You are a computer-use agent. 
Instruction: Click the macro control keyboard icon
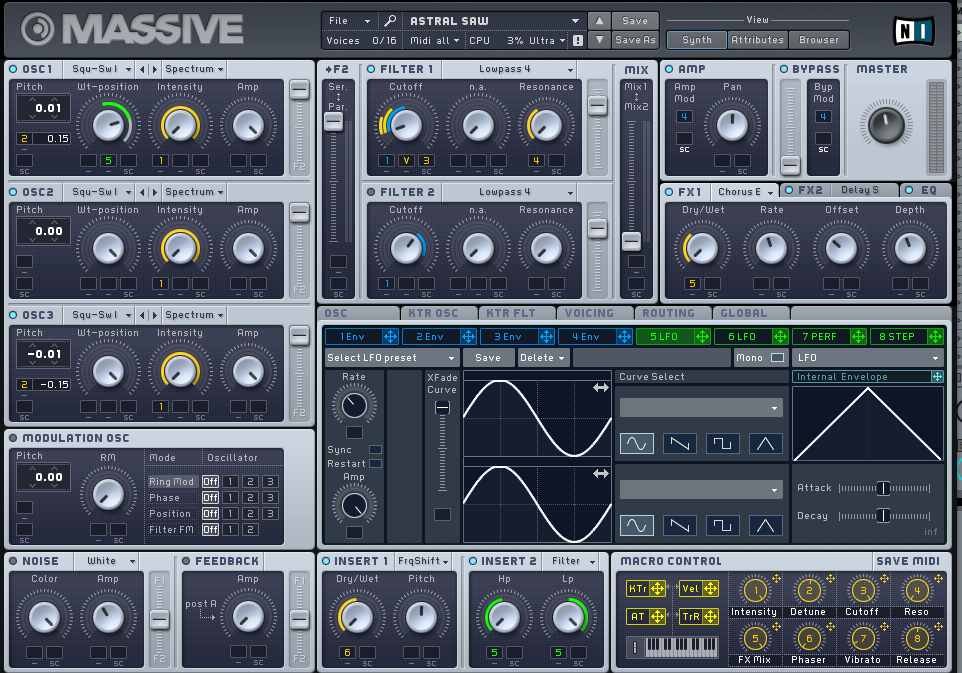[682, 646]
